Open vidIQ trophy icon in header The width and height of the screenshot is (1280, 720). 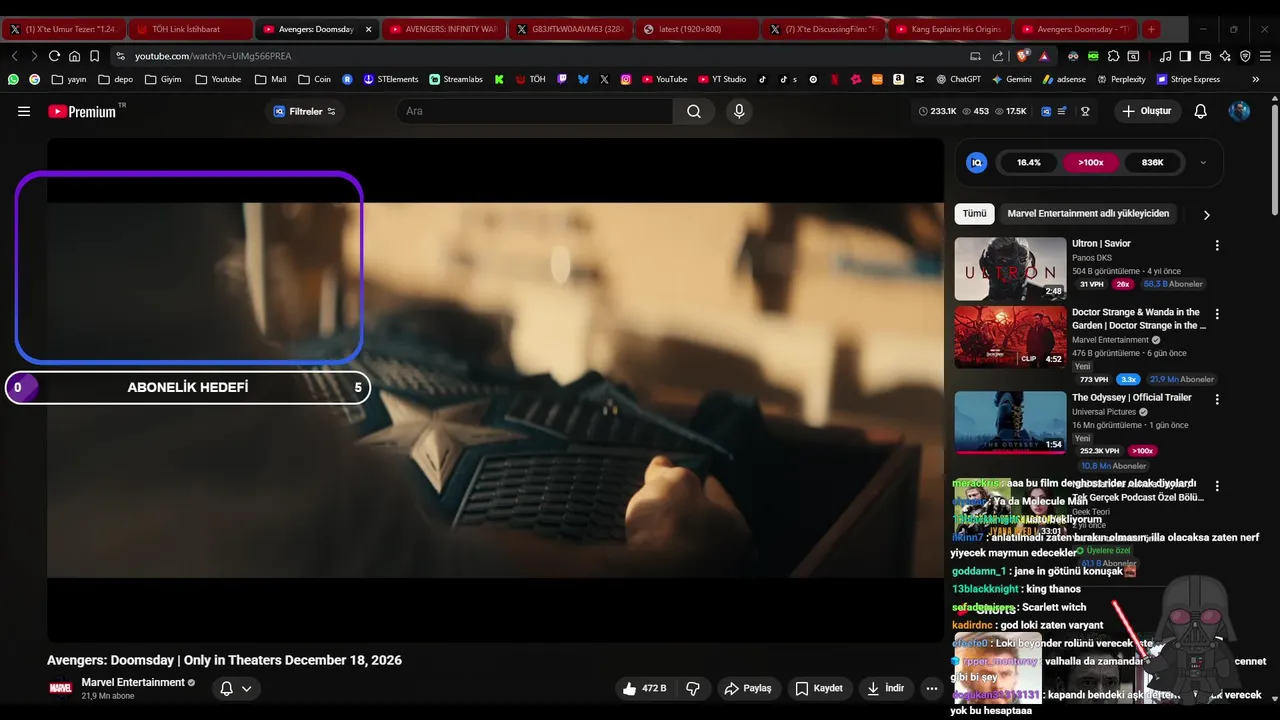tap(1085, 111)
